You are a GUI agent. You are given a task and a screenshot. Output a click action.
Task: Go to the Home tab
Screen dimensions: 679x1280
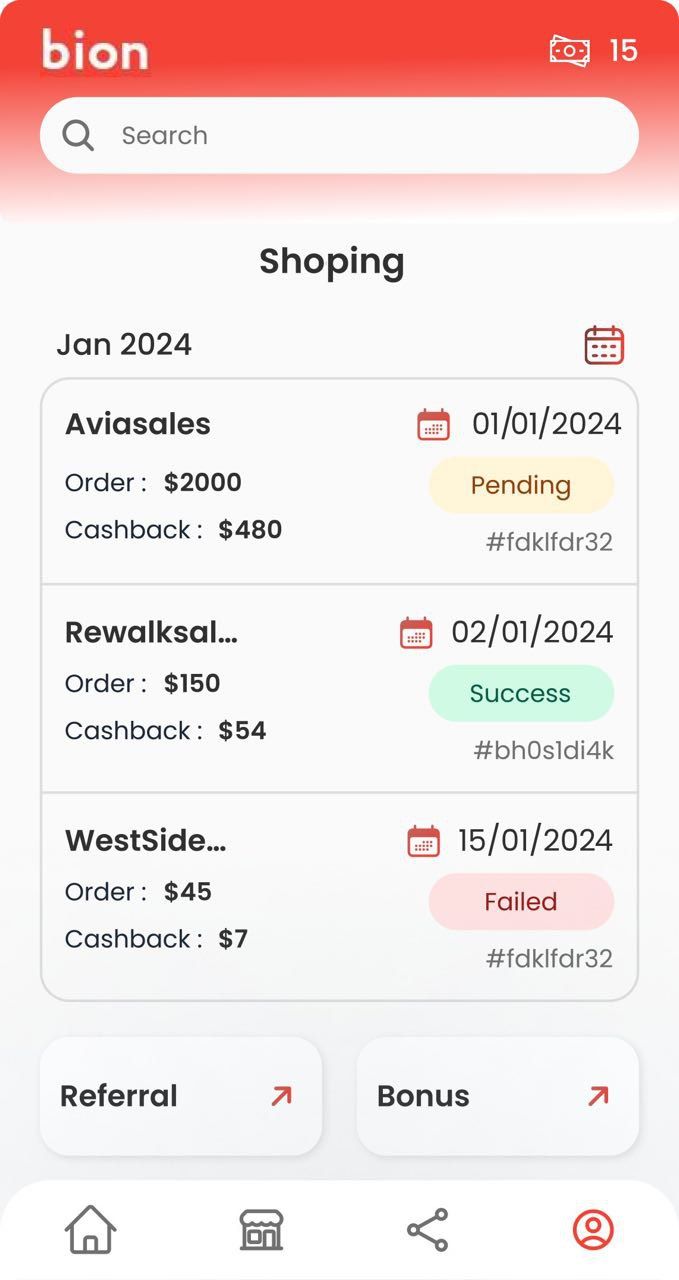[x=91, y=1229]
